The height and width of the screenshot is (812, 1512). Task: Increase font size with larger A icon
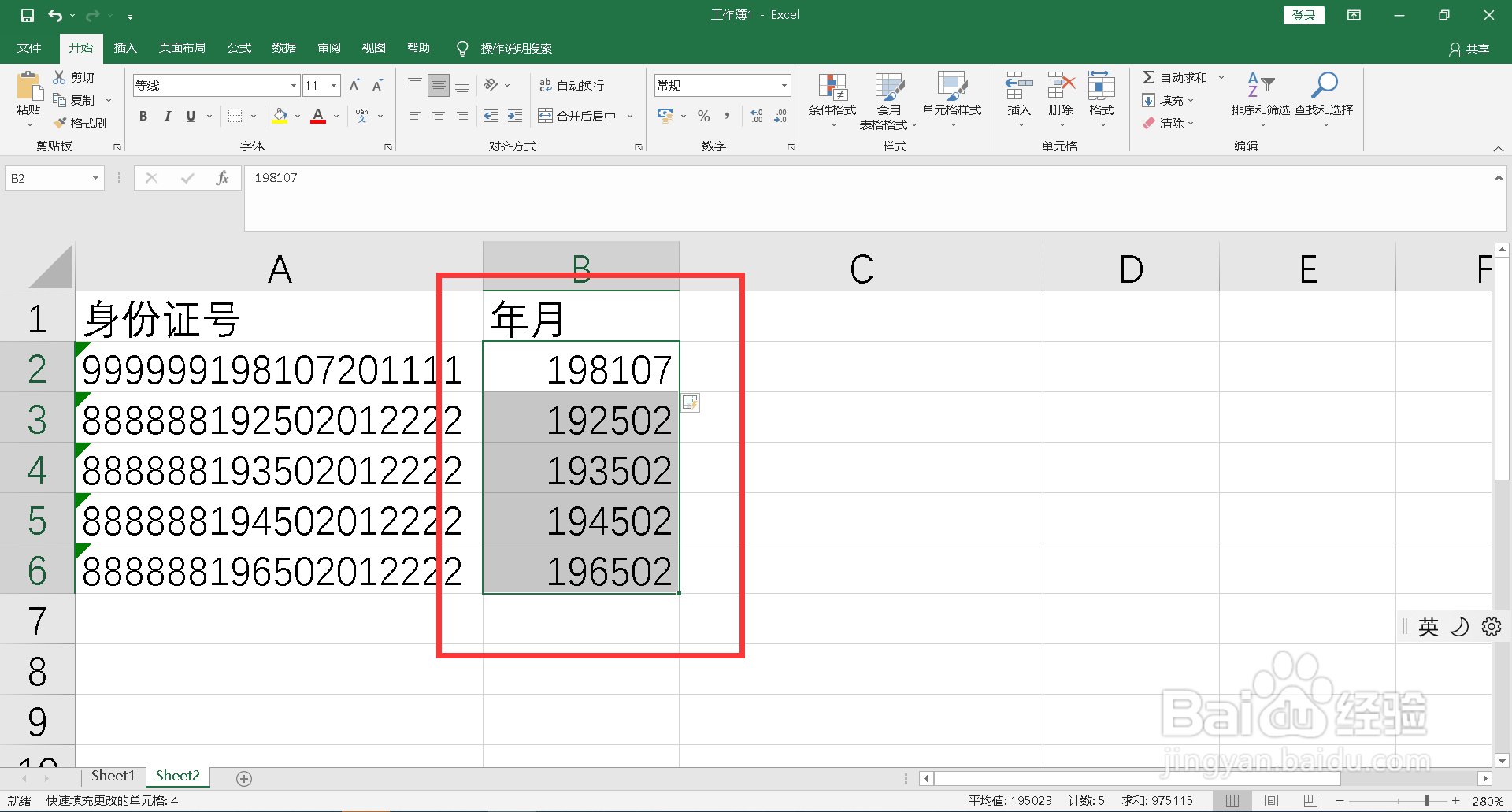354,85
